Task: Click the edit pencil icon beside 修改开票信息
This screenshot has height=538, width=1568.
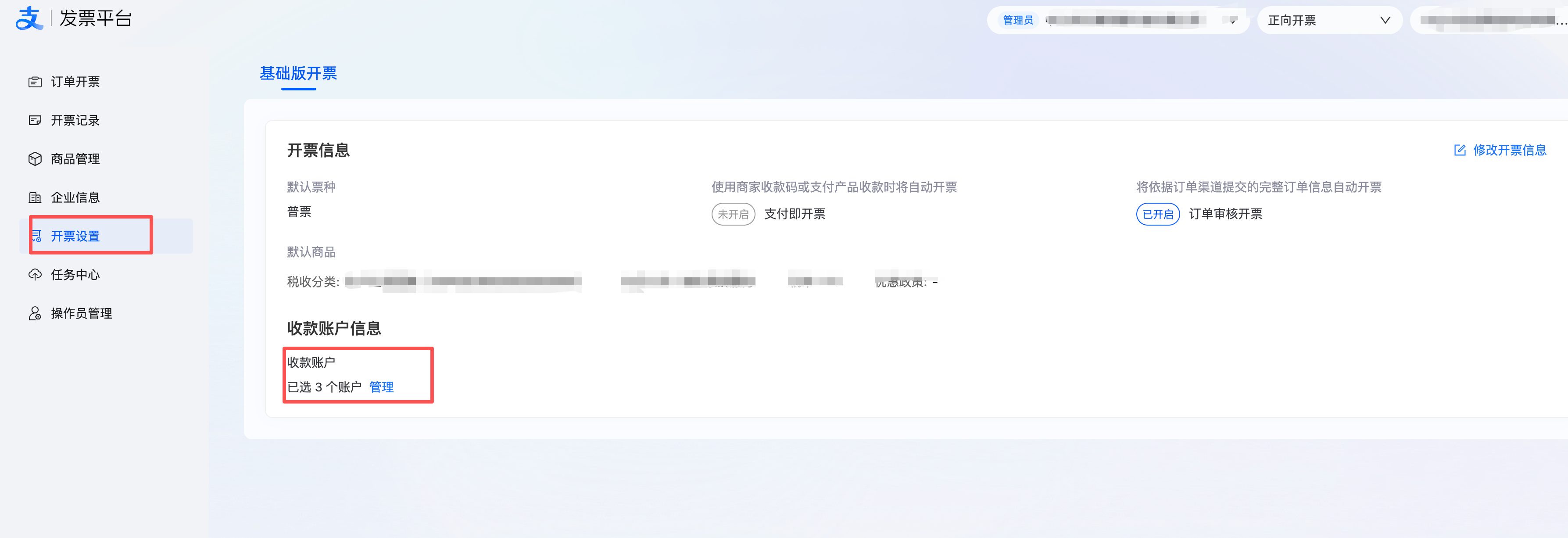Action: click(x=1459, y=150)
